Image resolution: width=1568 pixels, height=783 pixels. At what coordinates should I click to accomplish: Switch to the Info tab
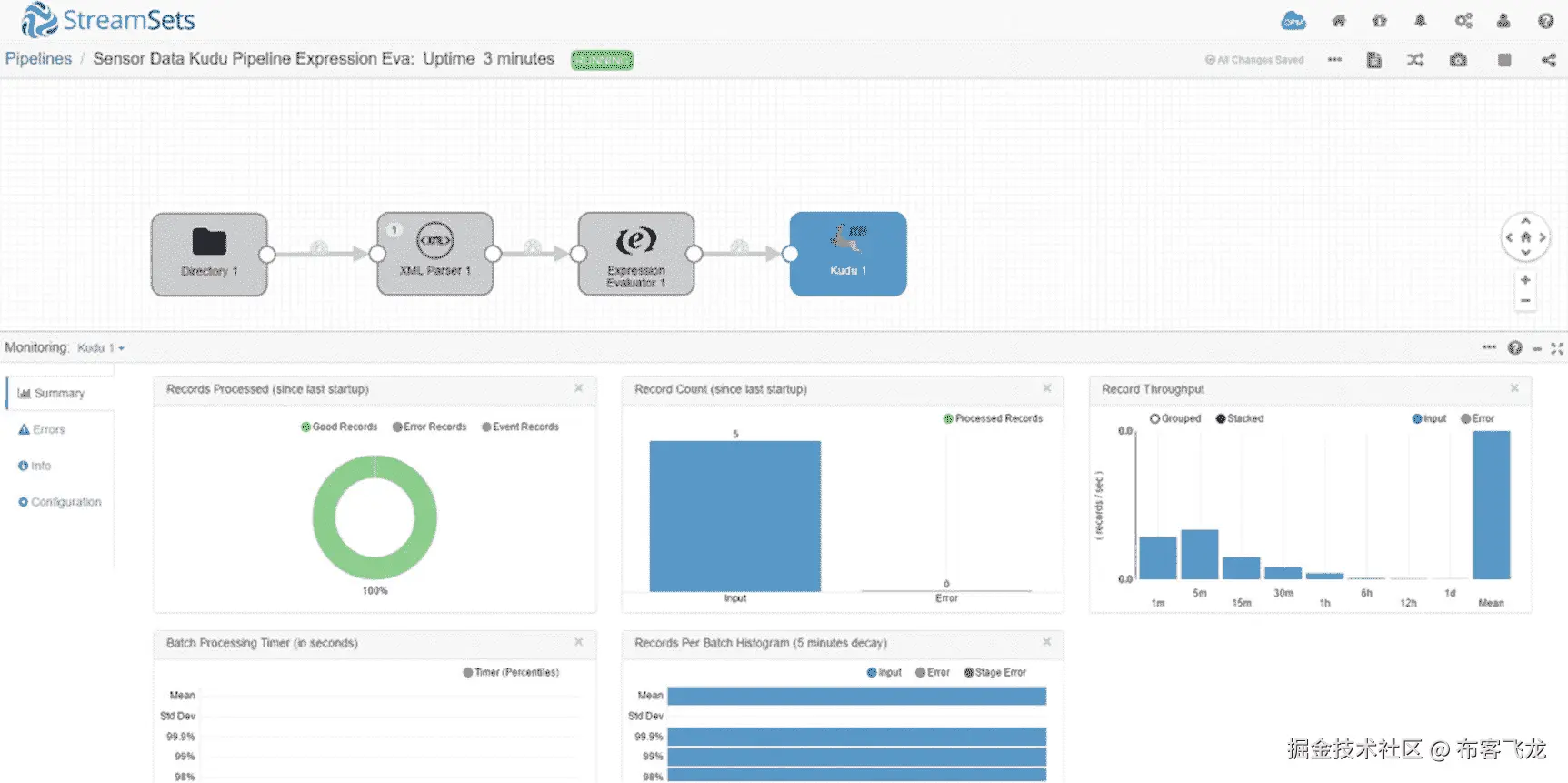[35, 466]
